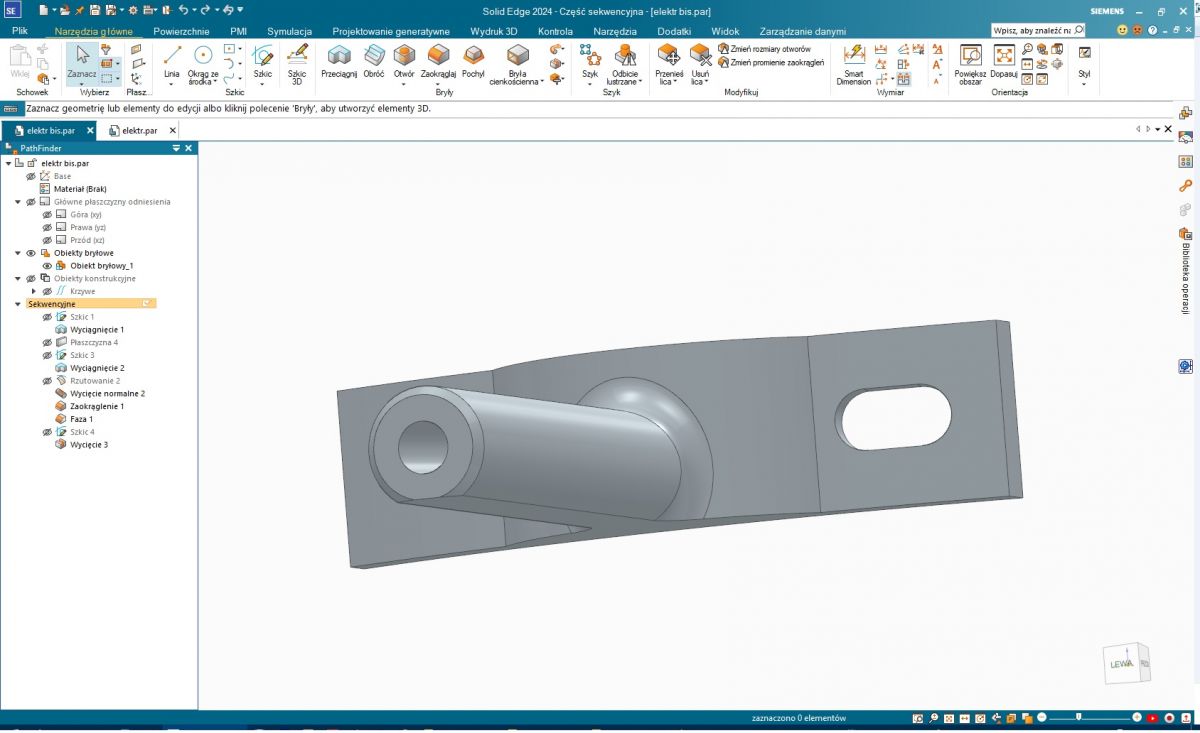The image size is (1200, 733).
Task: Toggle visibility of Szkic 3
Action: [47, 355]
